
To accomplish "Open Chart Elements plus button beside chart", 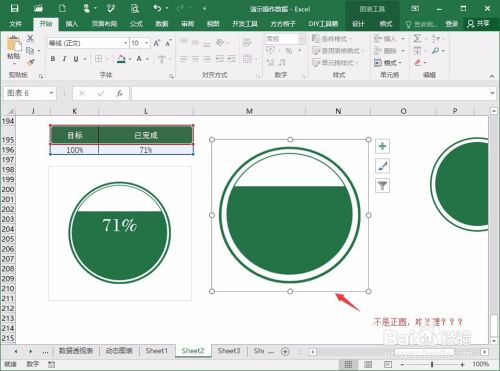I will (382, 146).
